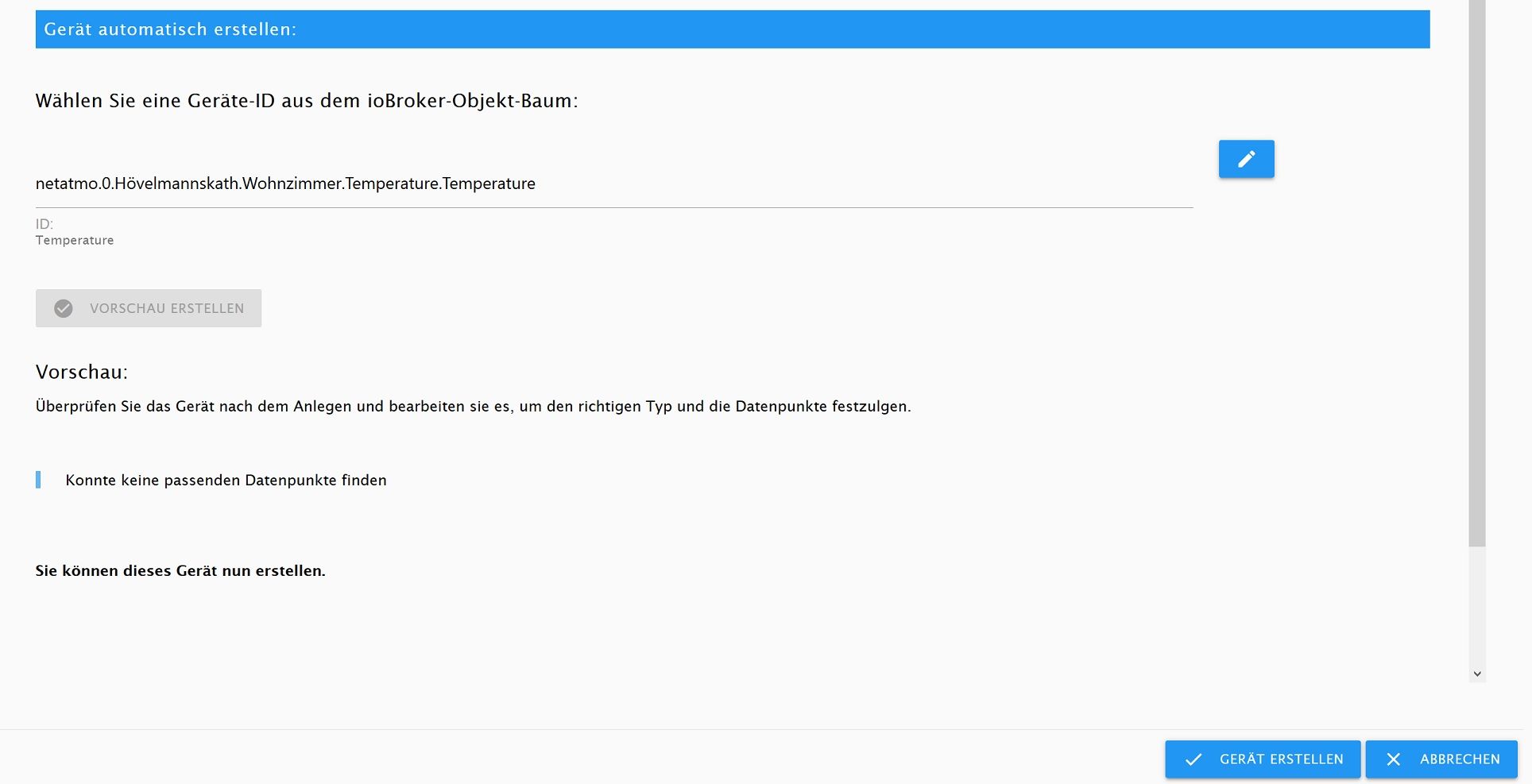Image resolution: width=1532 pixels, height=784 pixels.
Task: Click the 'Vorschau:' heading
Action: (82, 372)
